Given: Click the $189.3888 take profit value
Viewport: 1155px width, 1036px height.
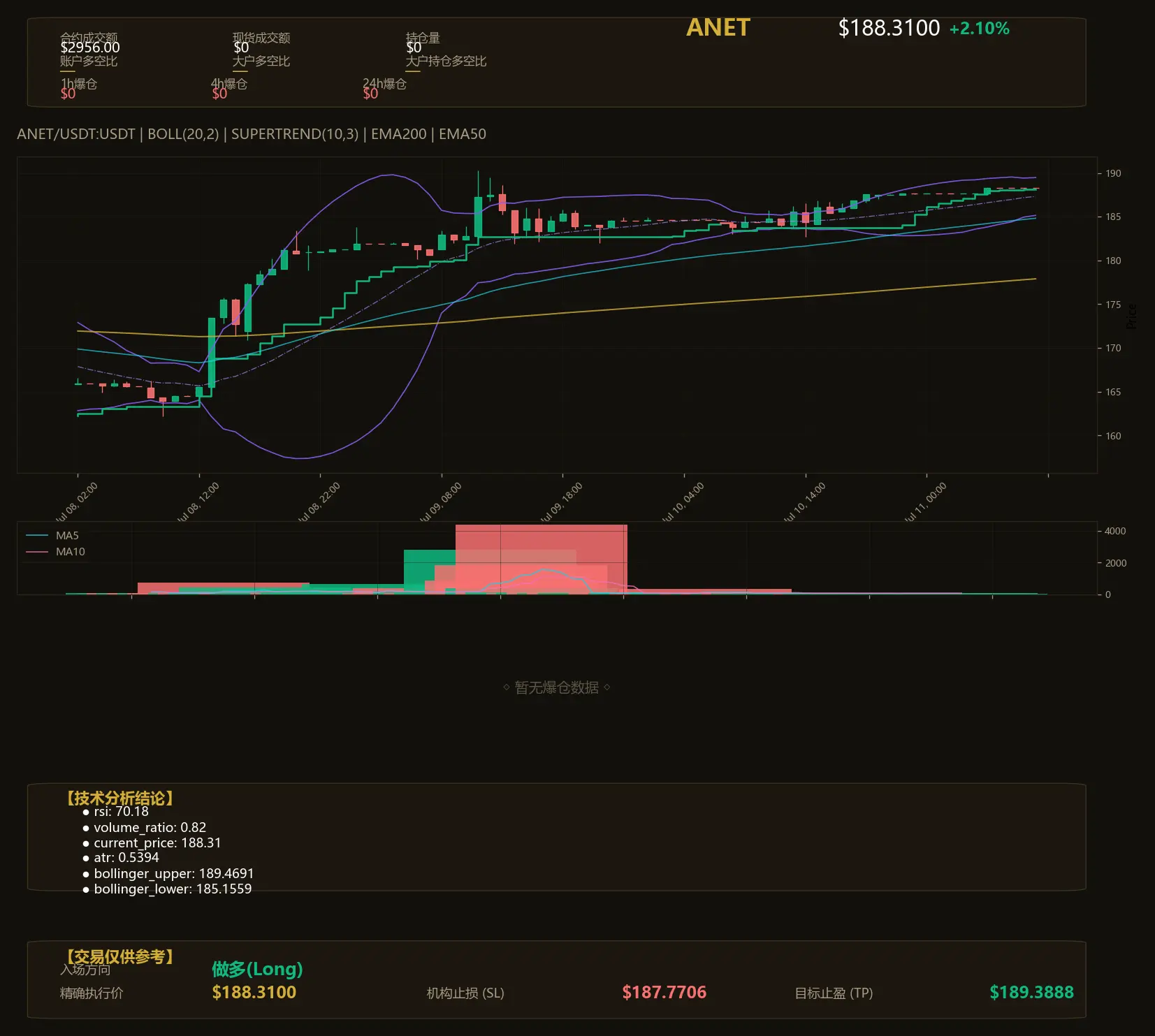Looking at the screenshot, I should pyautogui.click(x=1031, y=992).
